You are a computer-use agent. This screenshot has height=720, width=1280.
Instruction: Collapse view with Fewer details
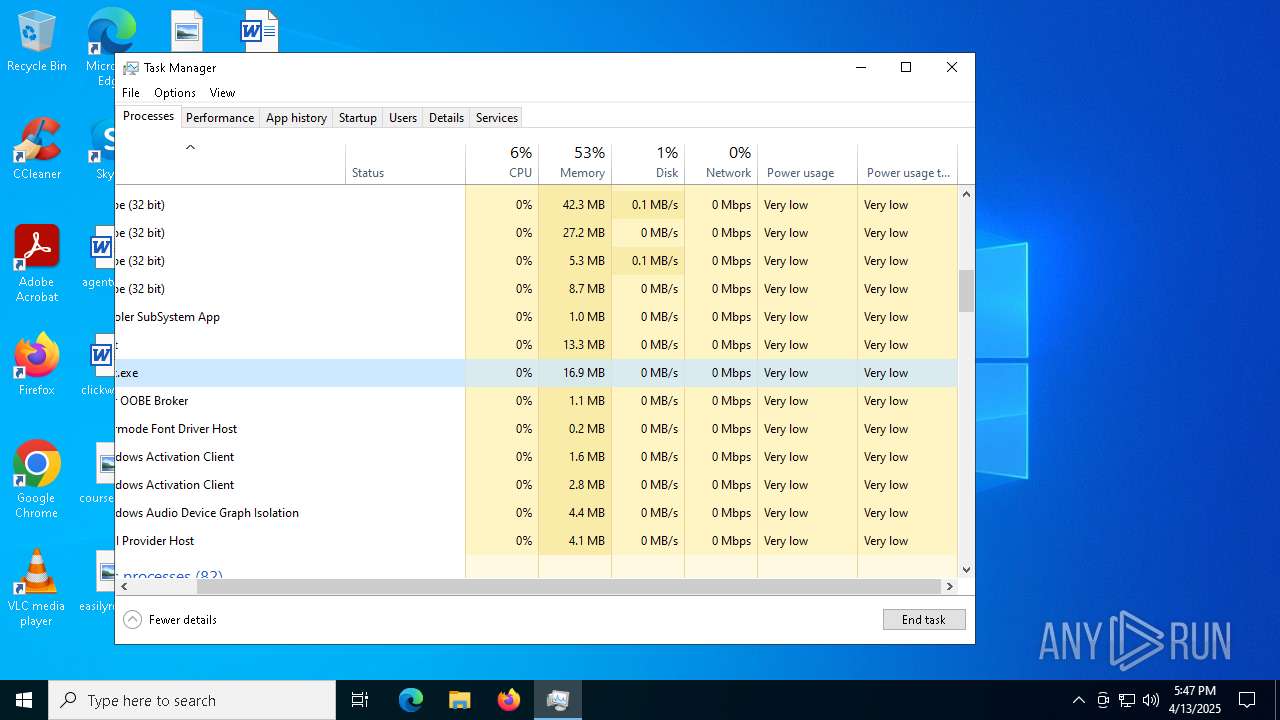[x=170, y=620]
